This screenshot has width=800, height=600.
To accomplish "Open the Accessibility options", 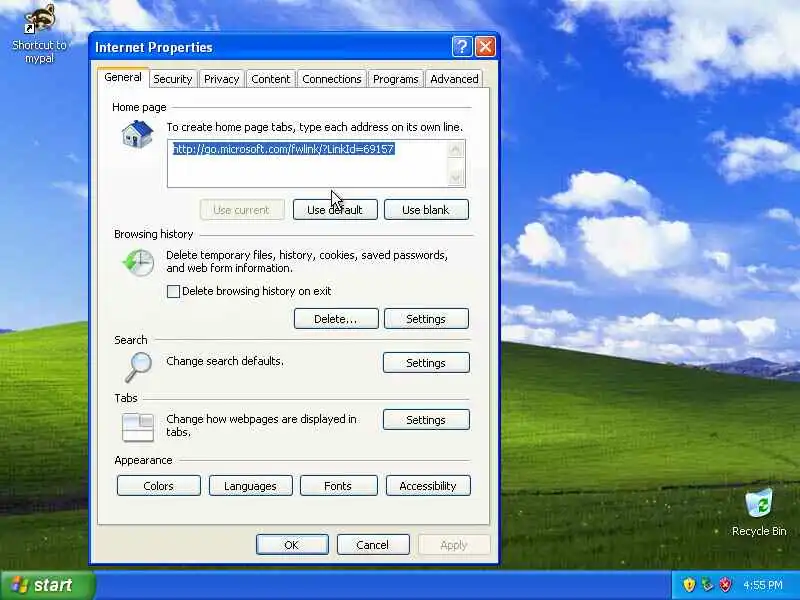I will 428,486.
